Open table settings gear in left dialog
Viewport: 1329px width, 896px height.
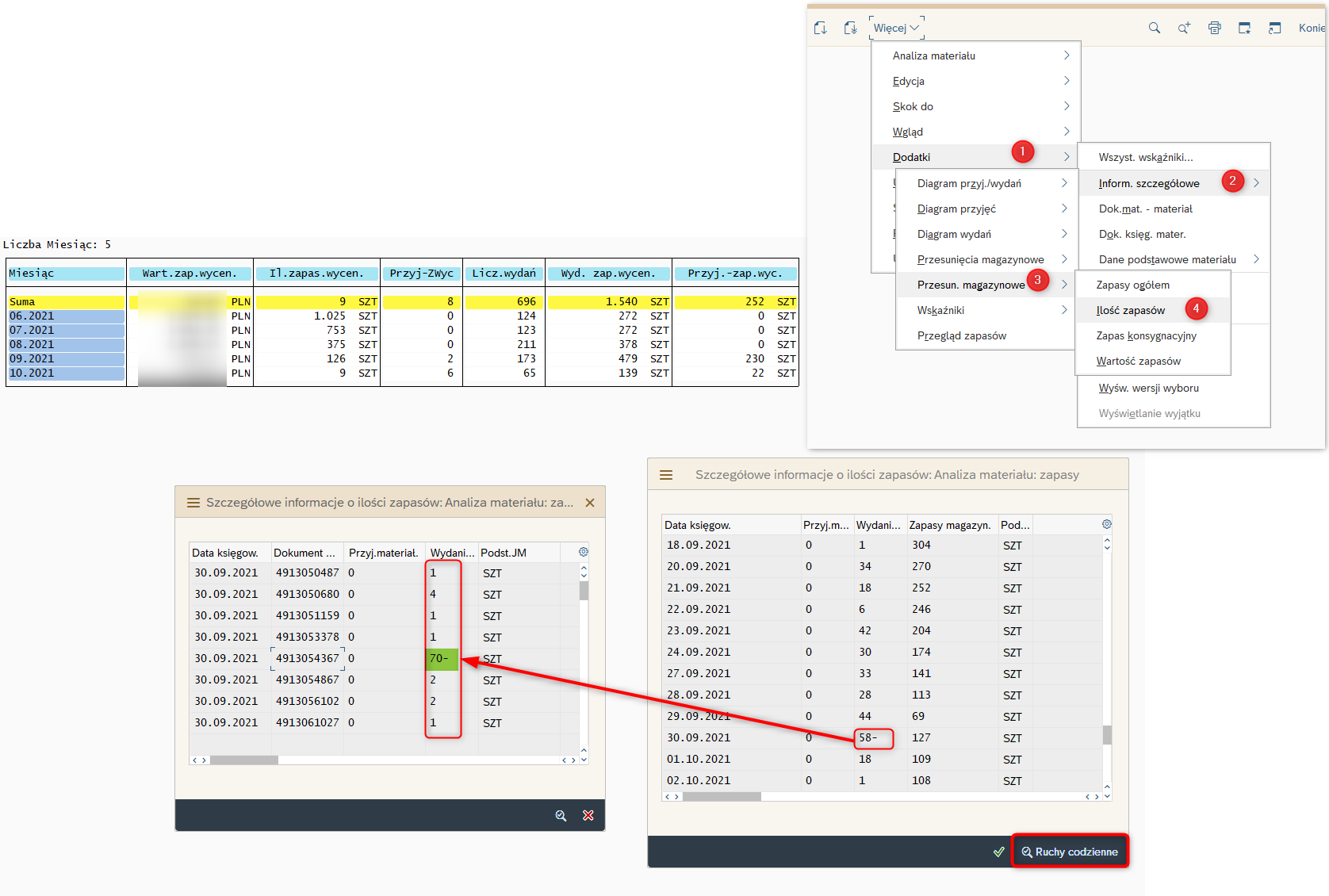tap(584, 552)
